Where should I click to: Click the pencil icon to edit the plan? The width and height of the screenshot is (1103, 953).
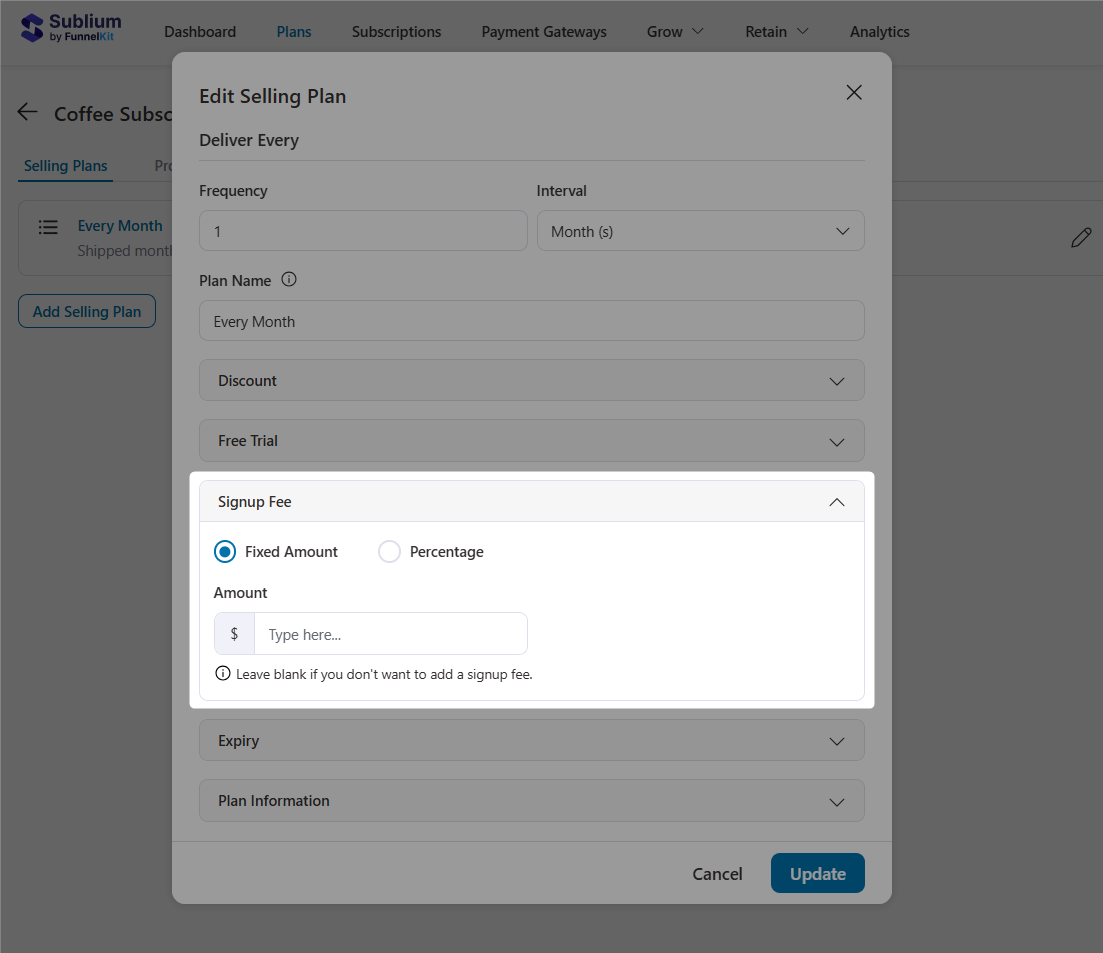click(1081, 237)
